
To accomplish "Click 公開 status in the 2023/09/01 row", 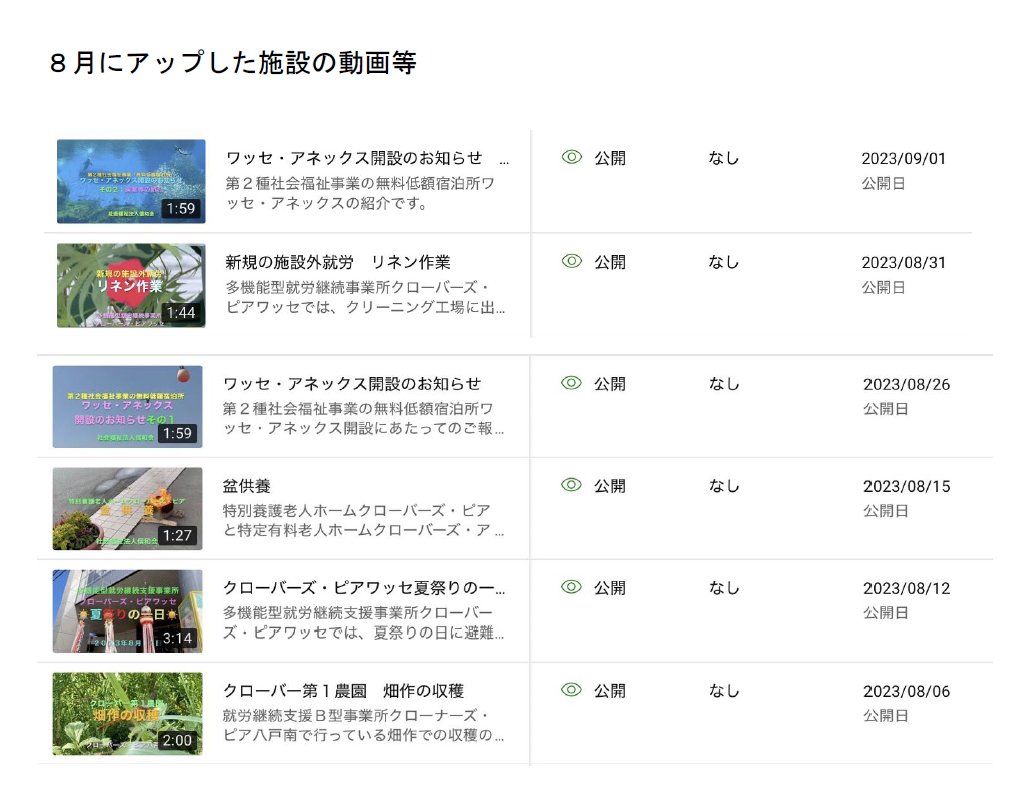I will click(x=610, y=158).
